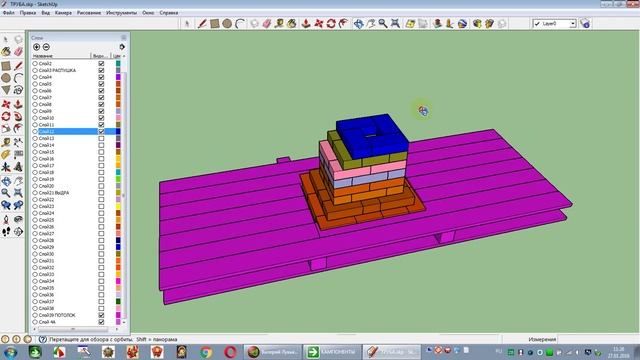
Task: Select the Section Plane tool in left toolbox
Action: [x=18, y=232]
